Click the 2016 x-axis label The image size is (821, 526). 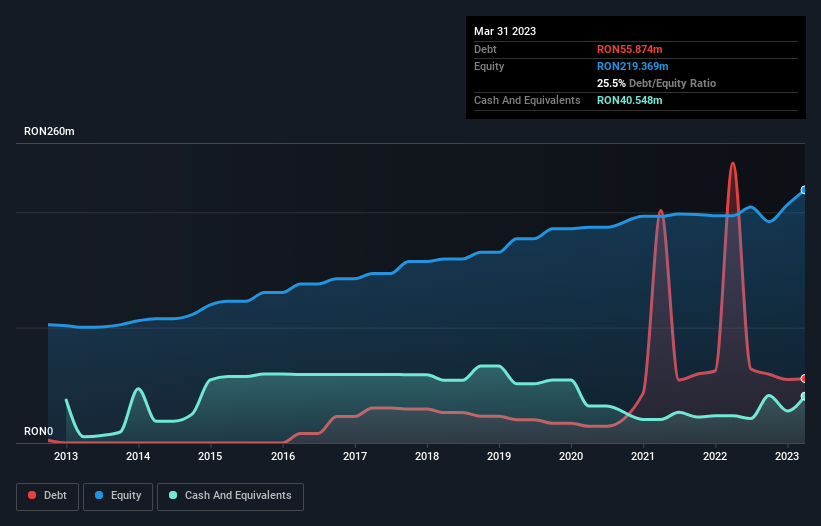(x=283, y=456)
